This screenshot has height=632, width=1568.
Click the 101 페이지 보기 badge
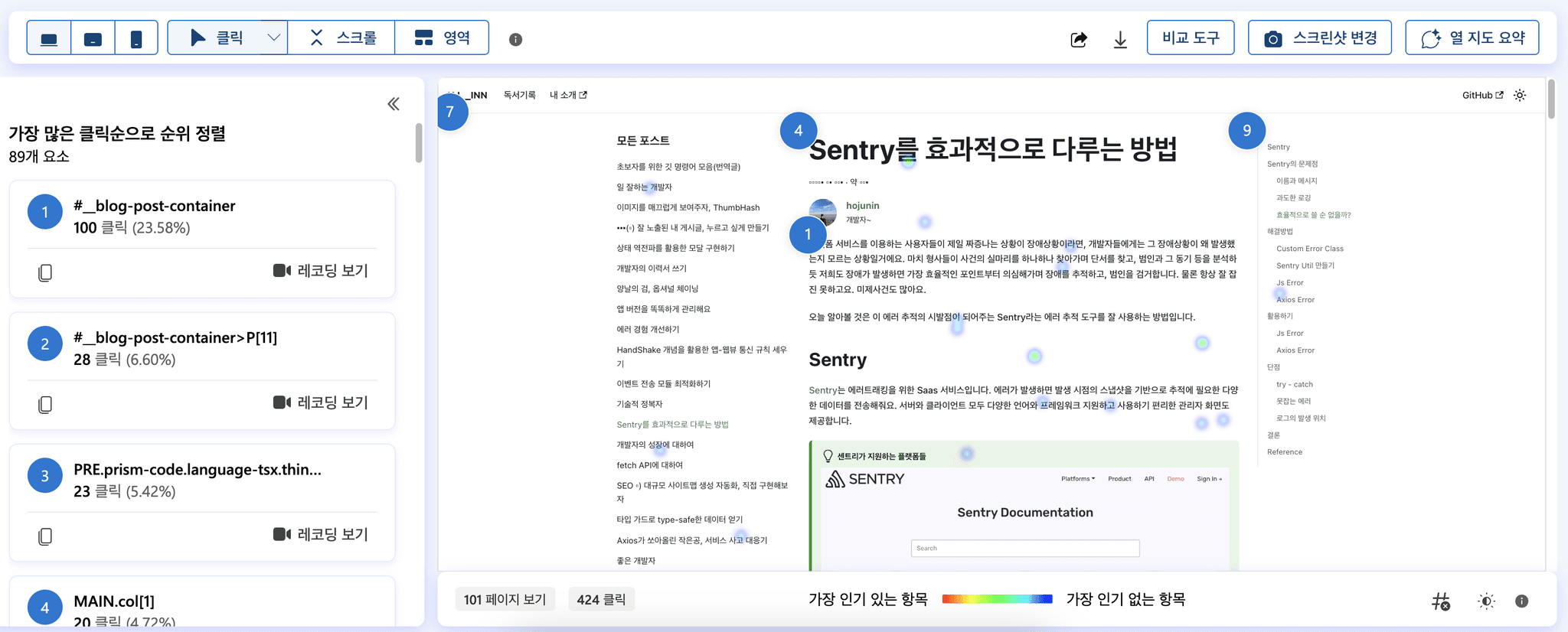coord(505,599)
